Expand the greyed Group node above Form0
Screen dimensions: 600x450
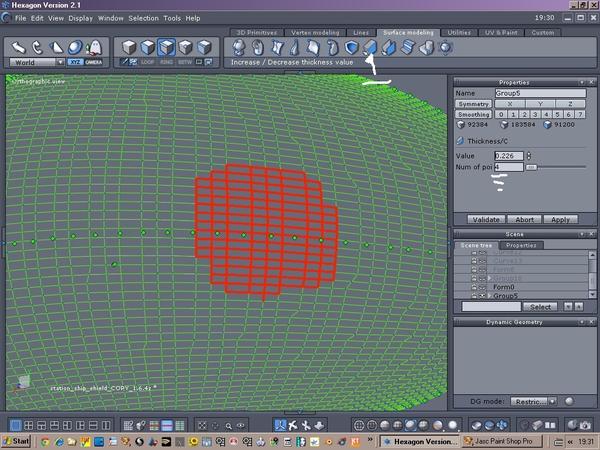489,278
